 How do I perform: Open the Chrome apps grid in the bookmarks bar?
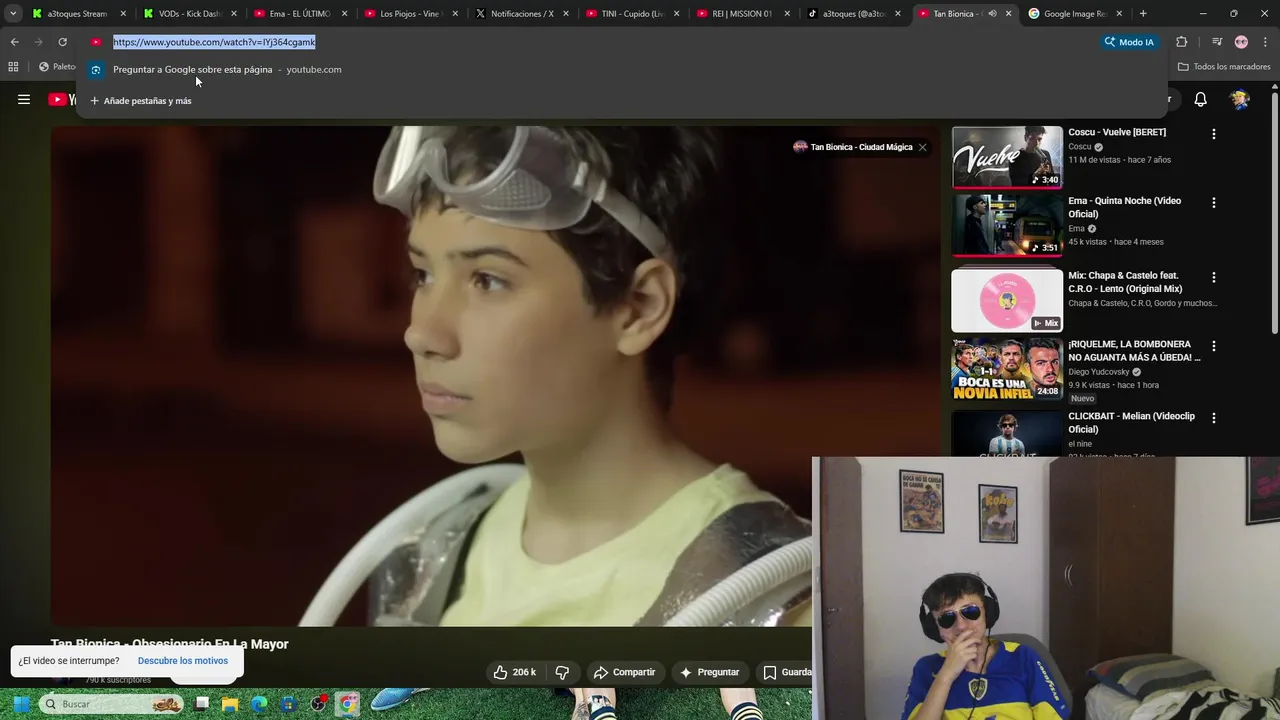(13, 67)
